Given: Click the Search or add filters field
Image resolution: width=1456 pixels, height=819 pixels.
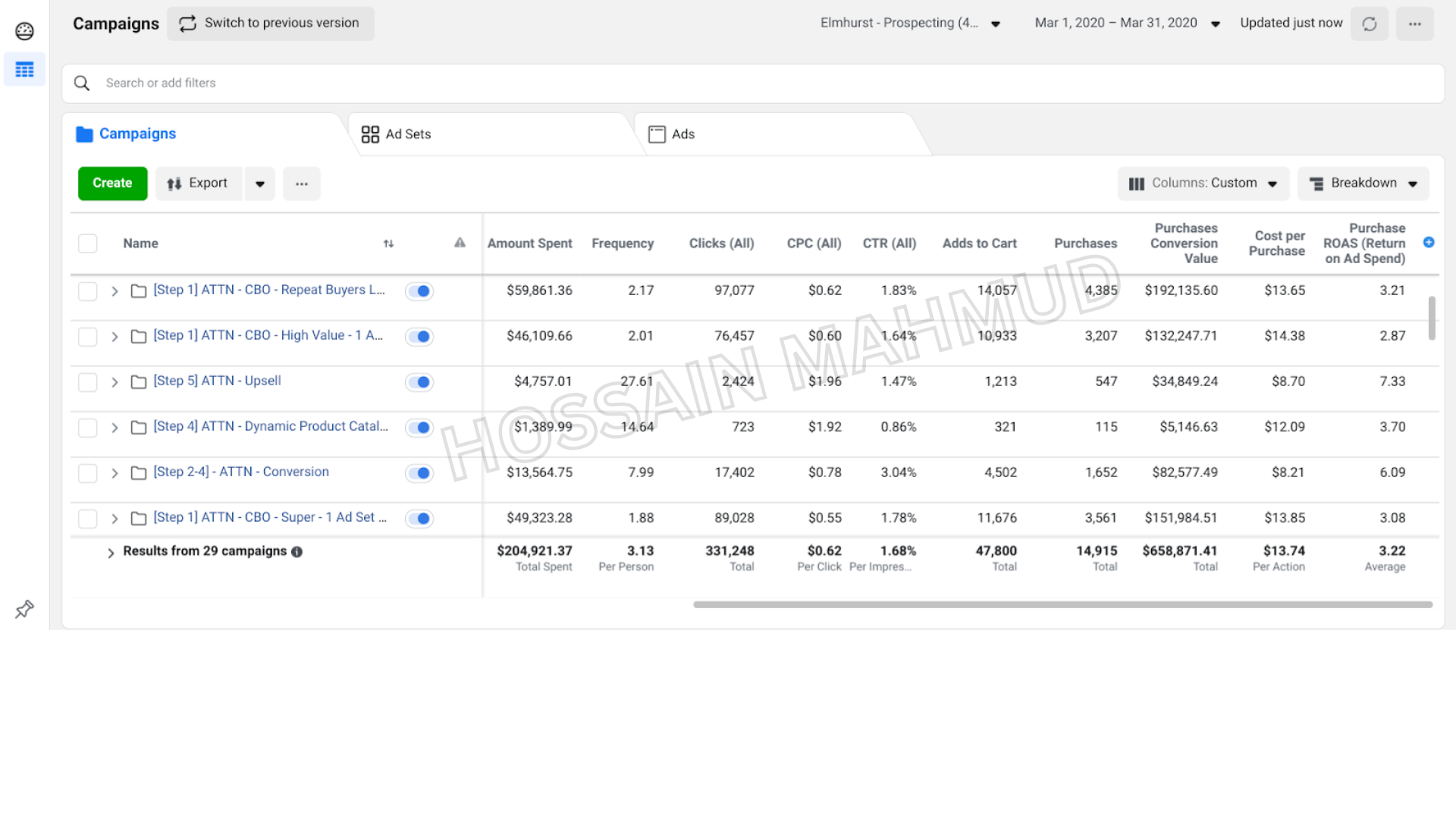Looking at the screenshot, I should tap(753, 83).
